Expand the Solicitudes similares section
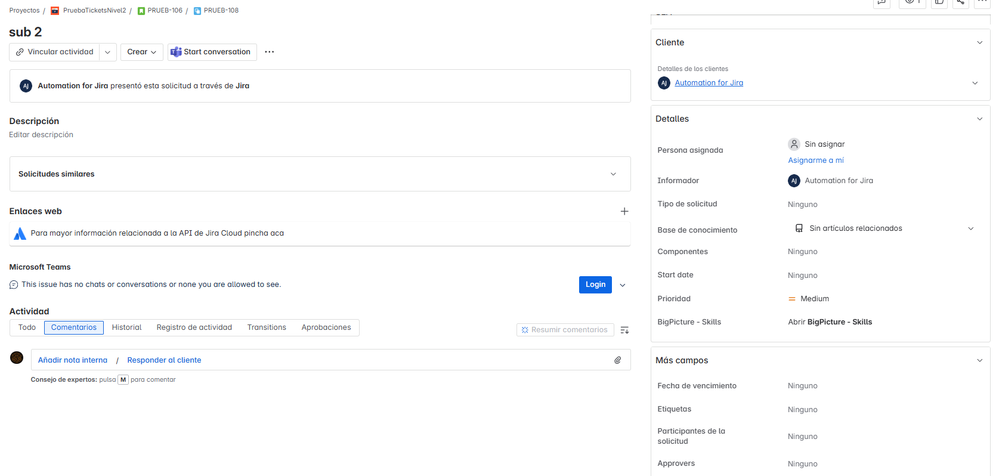 (x=613, y=174)
